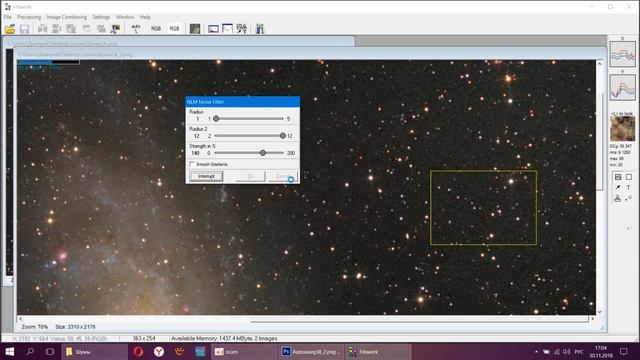This screenshot has height=360, width=640.
Task: Open the File menu
Action: click(x=7, y=17)
